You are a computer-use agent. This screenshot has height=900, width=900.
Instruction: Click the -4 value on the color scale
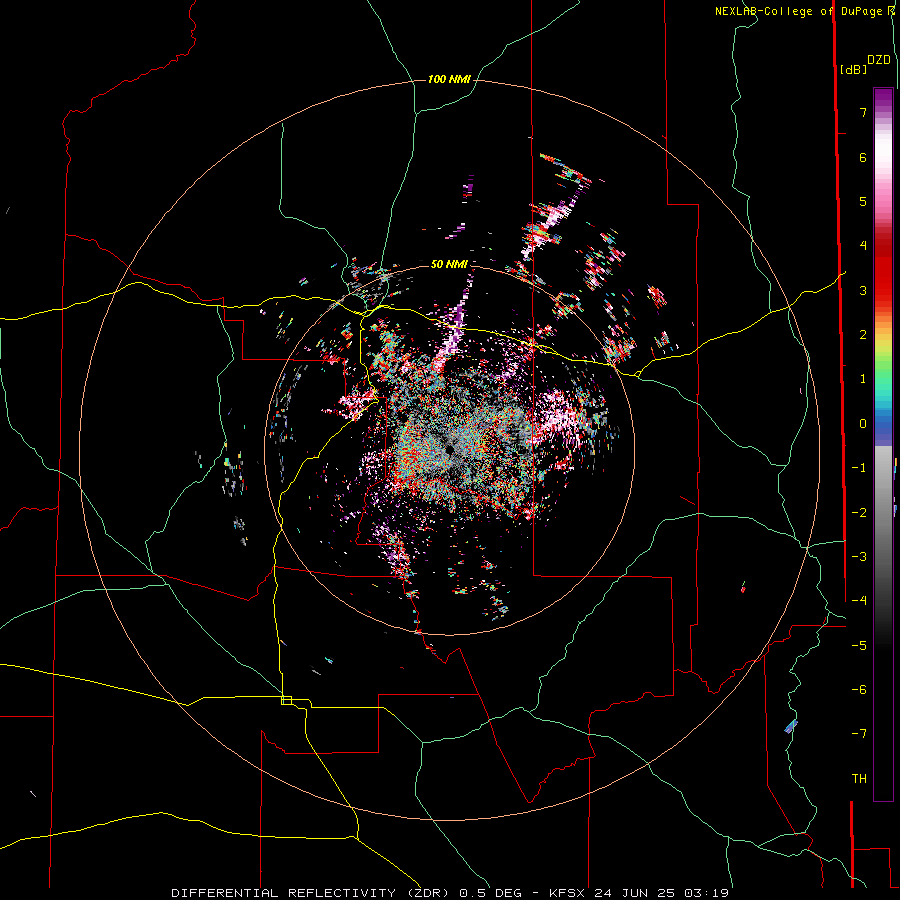pos(859,601)
